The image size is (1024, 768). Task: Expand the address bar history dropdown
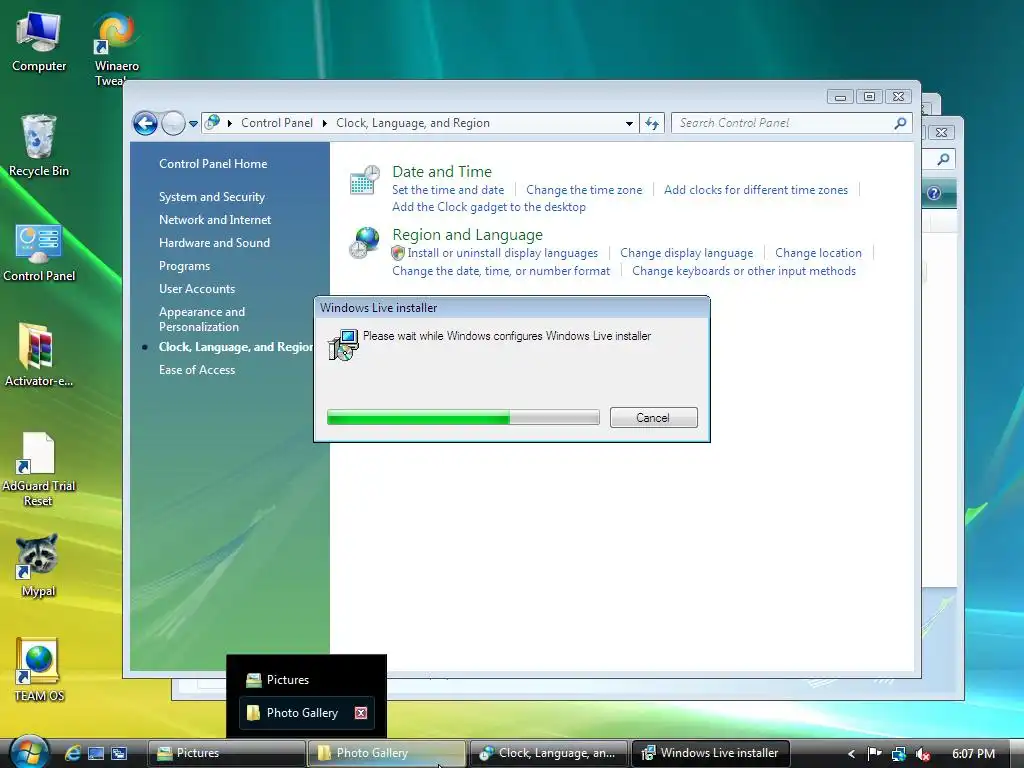point(629,123)
